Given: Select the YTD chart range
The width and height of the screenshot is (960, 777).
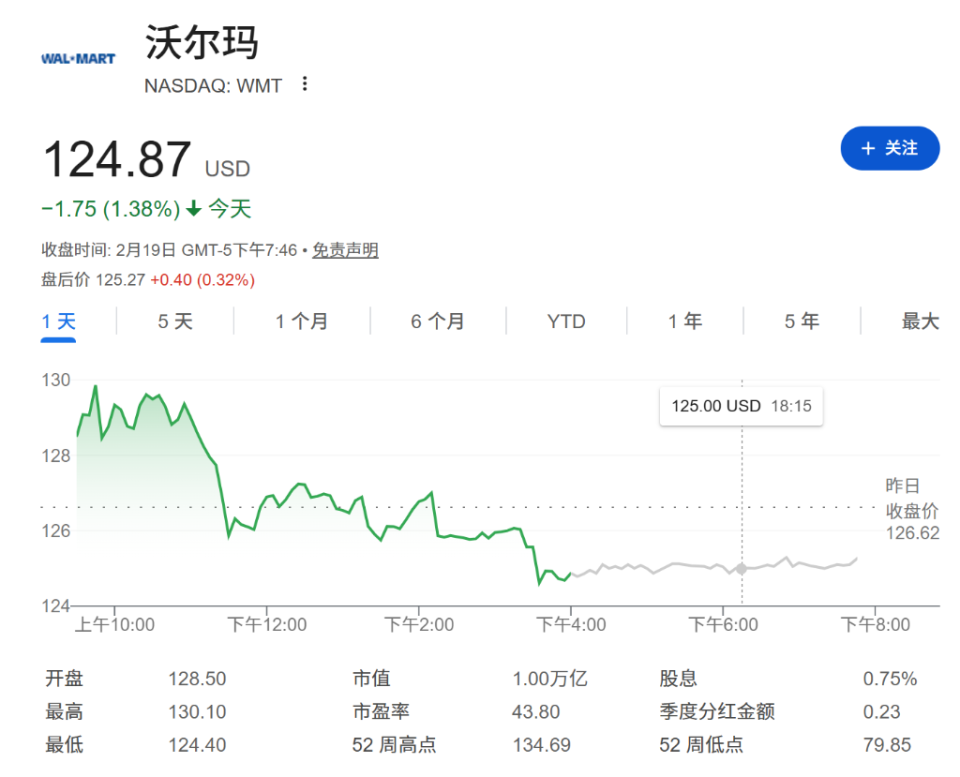Looking at the screenshot, I should [565, 321].
